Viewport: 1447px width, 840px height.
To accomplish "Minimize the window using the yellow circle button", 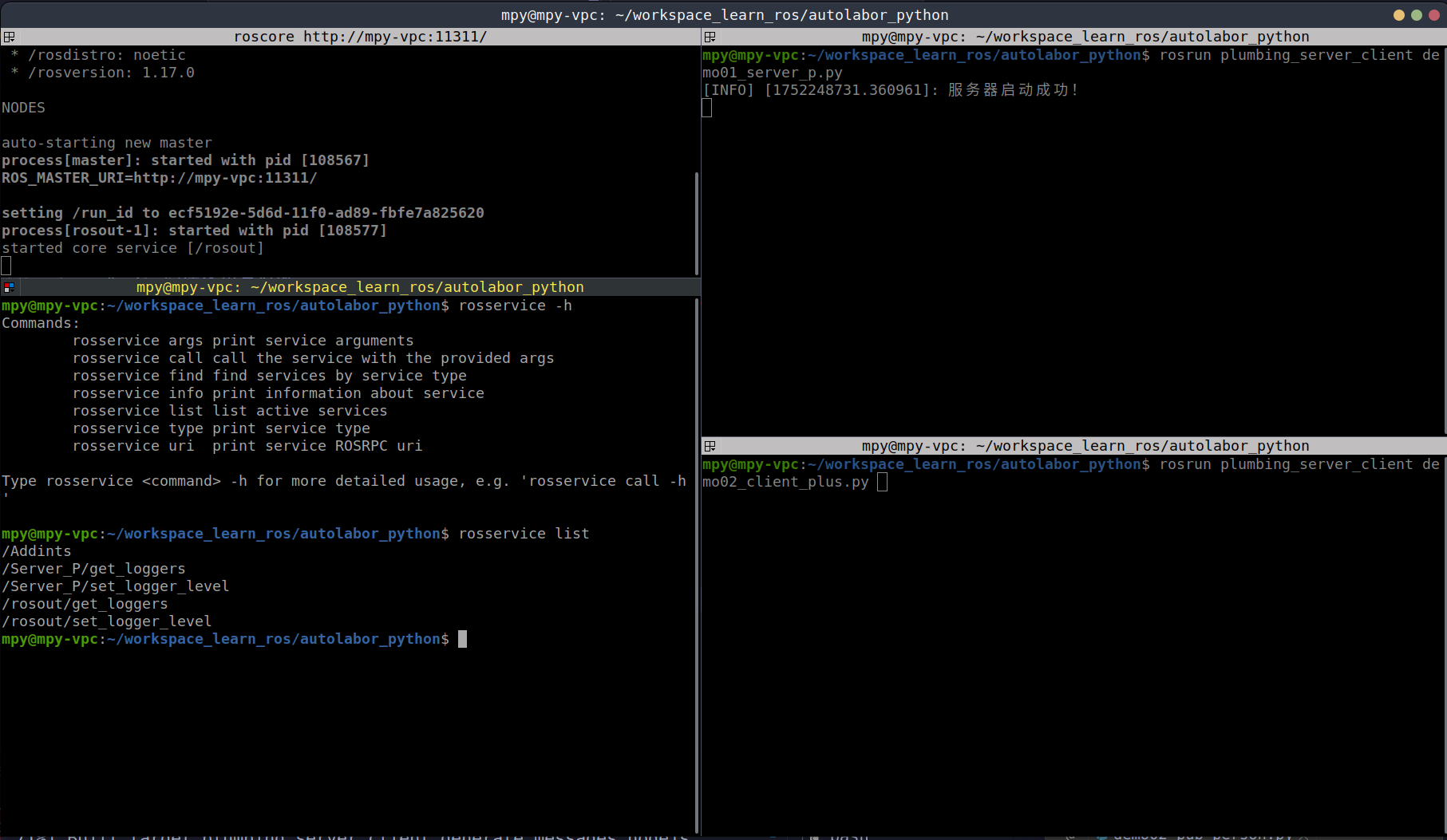I will coord(1398,15).
